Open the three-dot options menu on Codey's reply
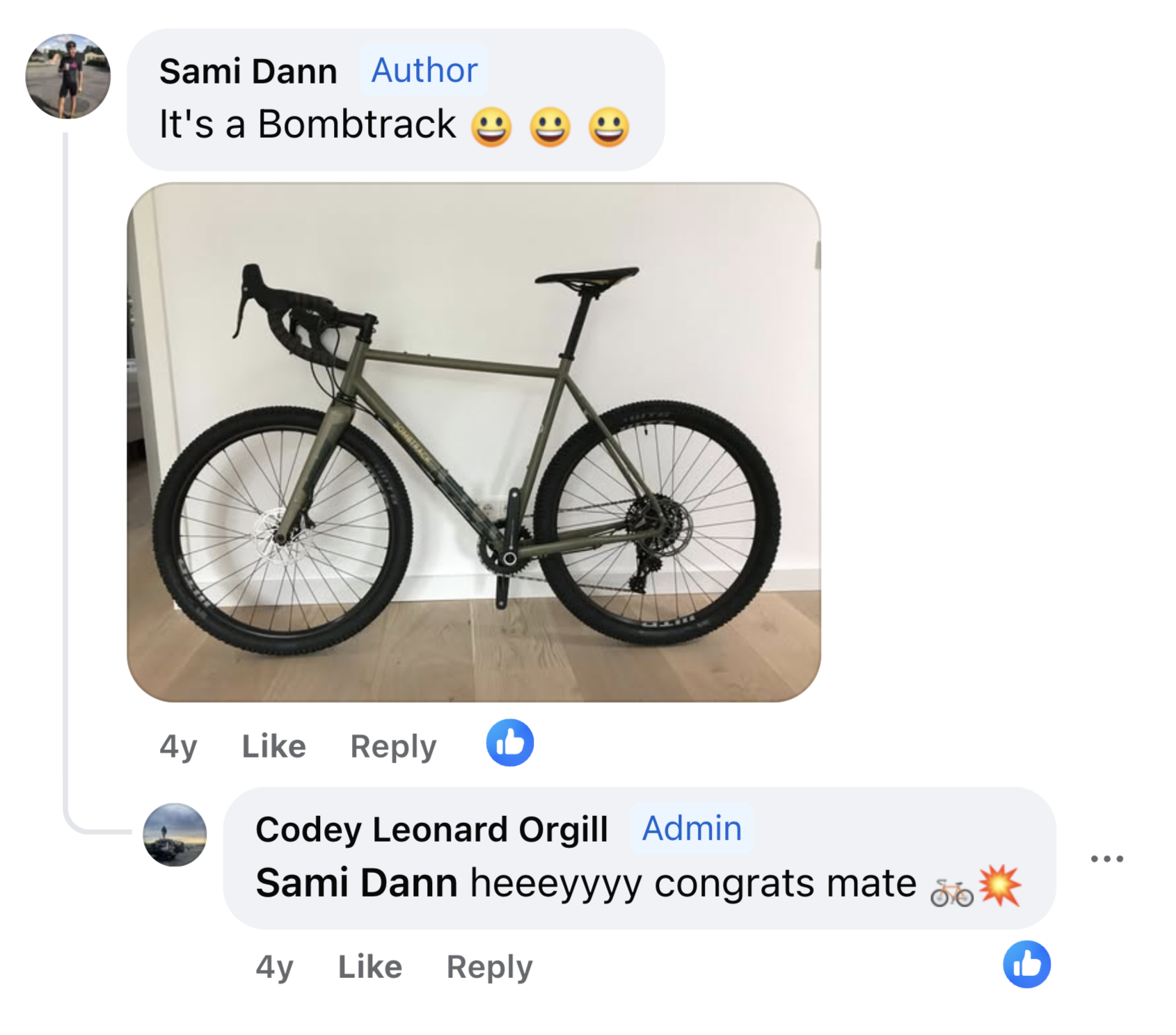This screenshot has width=1176, height=1035. [x=1106, y=859]
